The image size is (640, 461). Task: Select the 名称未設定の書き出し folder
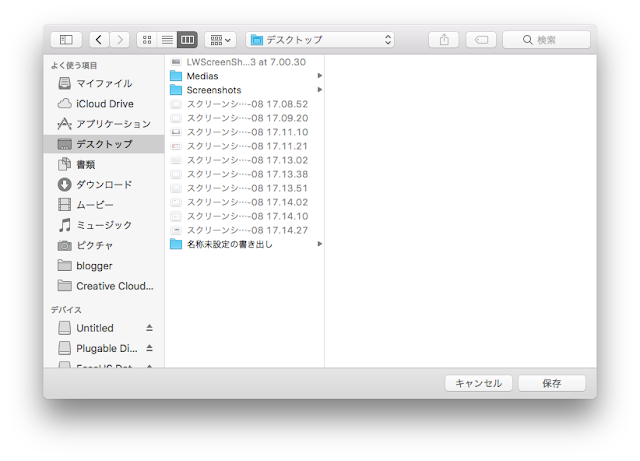click(x=245, y=244)
